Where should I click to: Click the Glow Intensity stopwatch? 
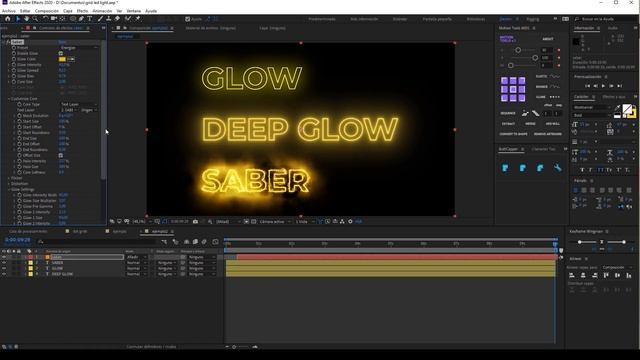[x=13, y=64]
